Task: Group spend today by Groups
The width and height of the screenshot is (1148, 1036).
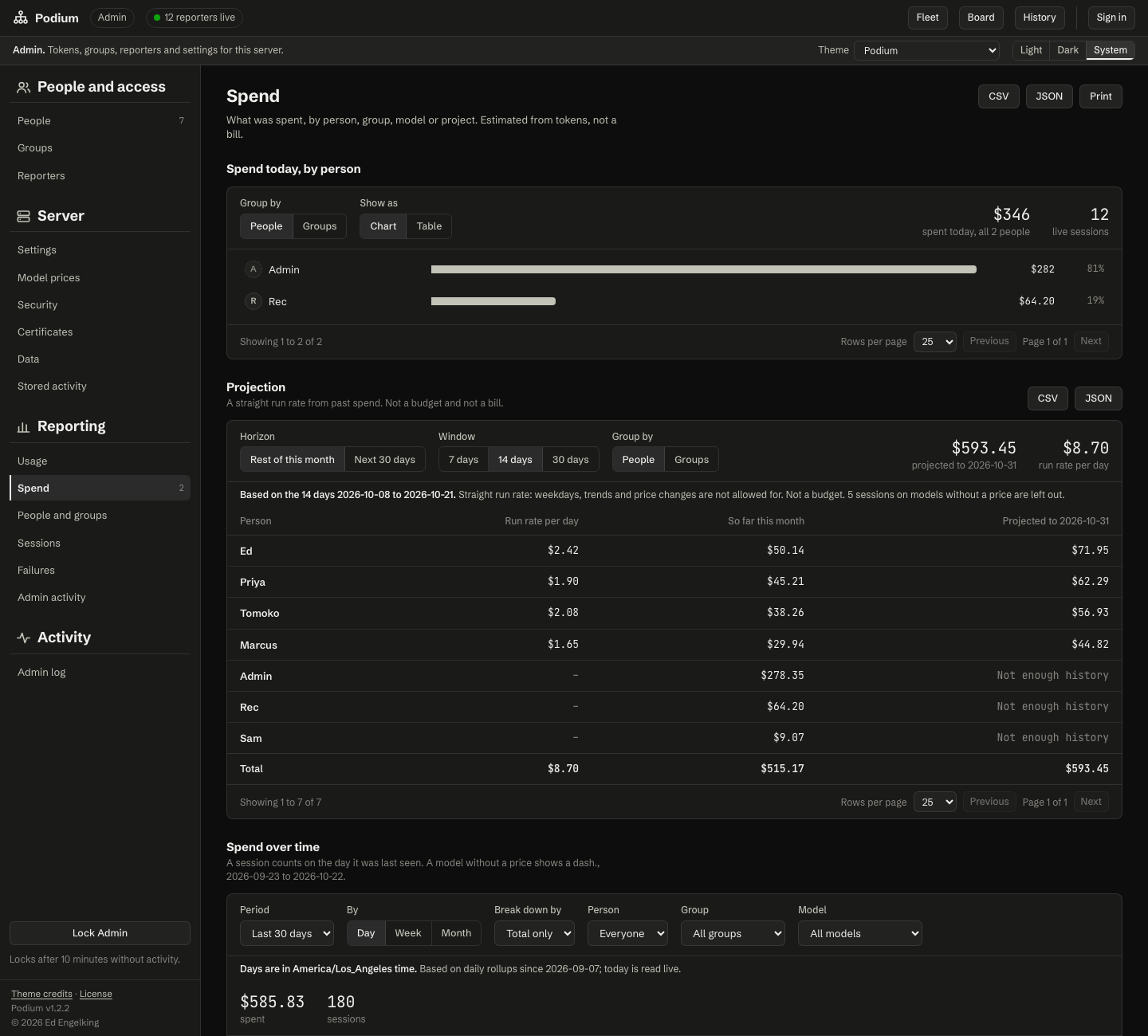Action: [320, 226]
